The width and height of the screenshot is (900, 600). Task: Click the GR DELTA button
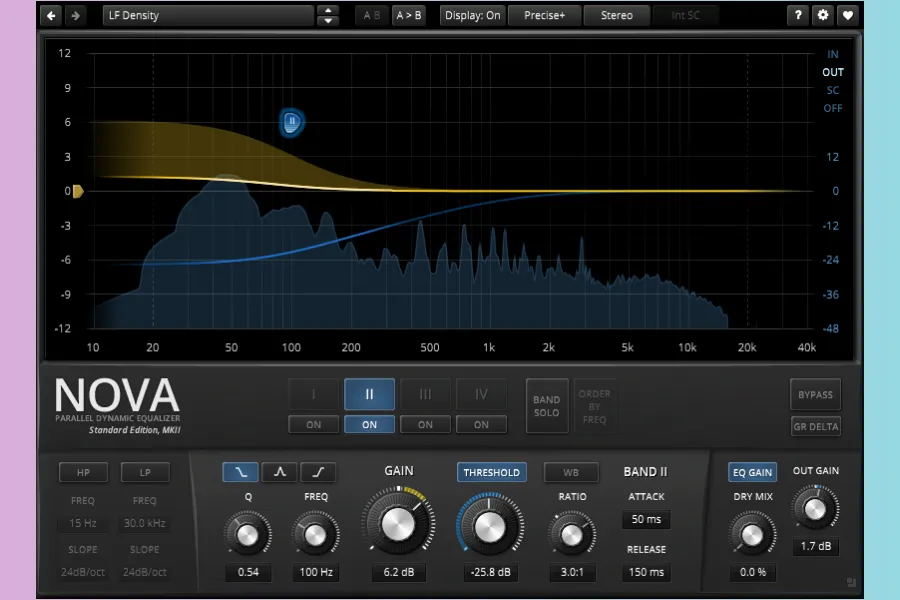click(x=815, y=427)
